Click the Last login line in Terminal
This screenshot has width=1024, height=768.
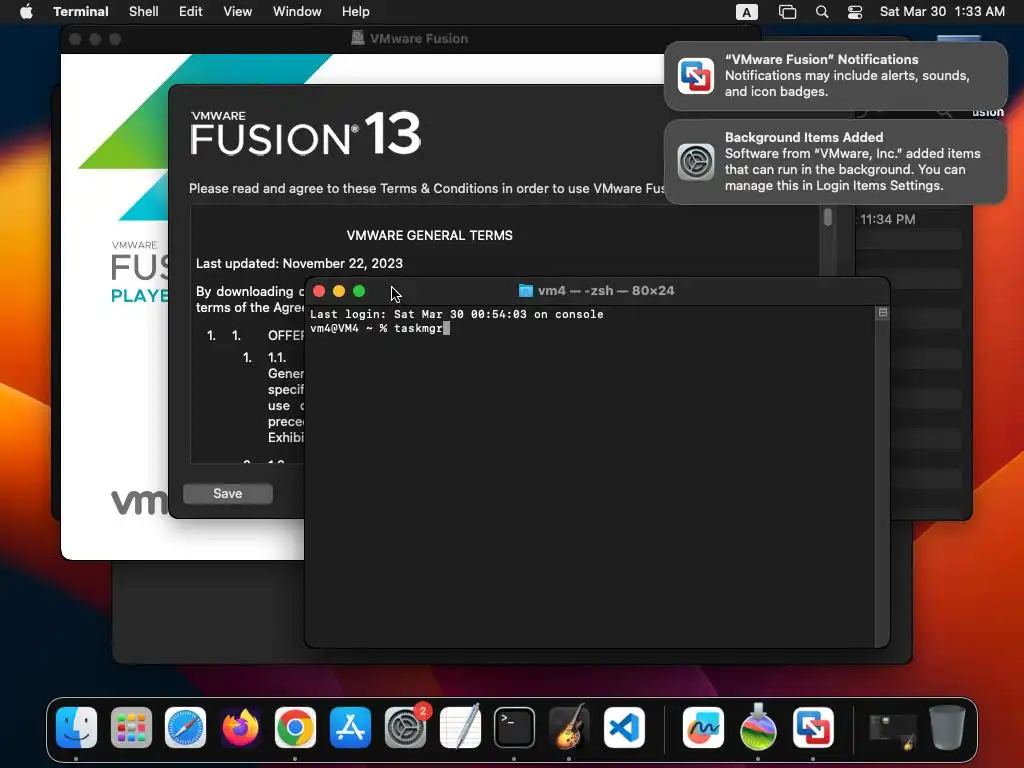point(456,314)
